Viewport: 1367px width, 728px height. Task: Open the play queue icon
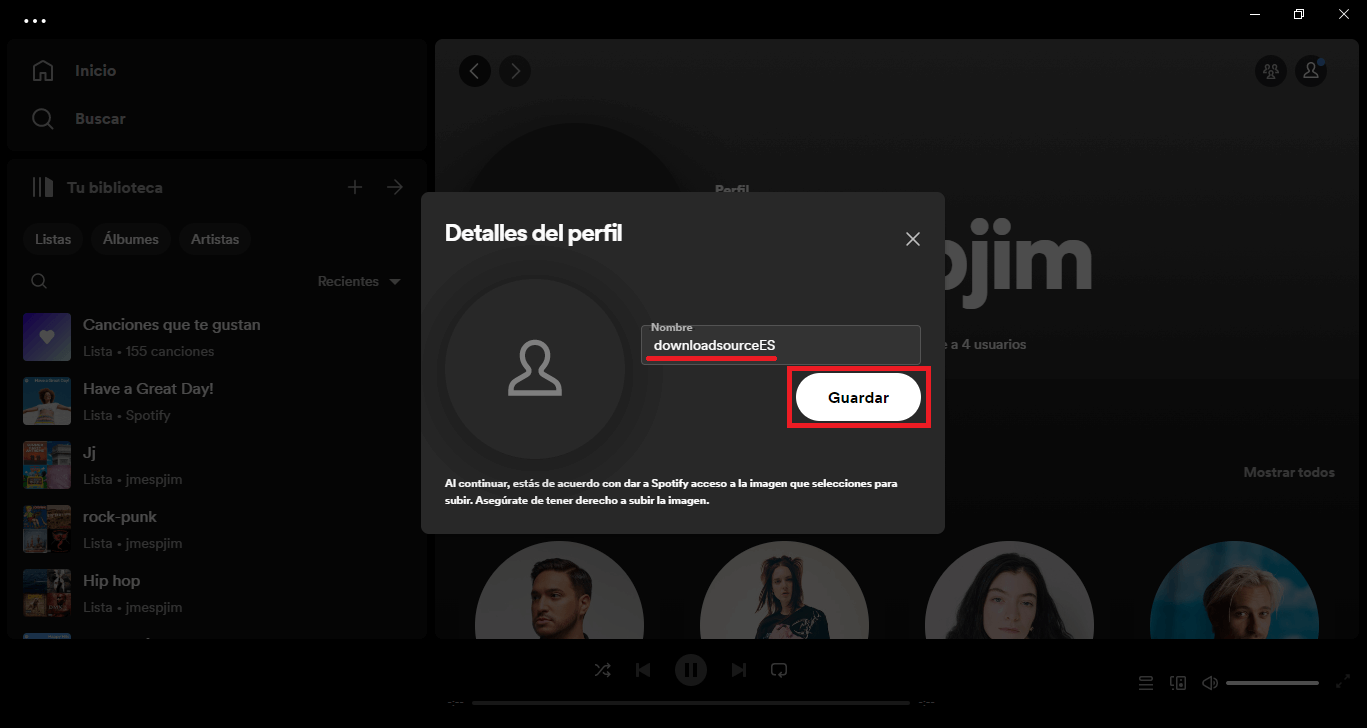click(x=1146, y=683)
